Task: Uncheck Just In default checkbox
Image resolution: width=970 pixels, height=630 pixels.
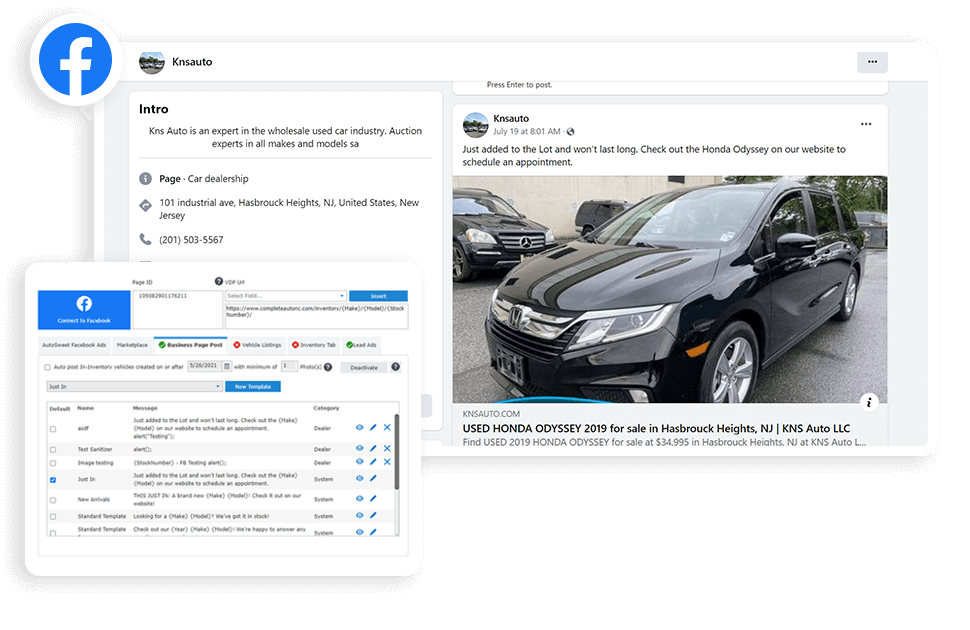Action: pos(53,480)
